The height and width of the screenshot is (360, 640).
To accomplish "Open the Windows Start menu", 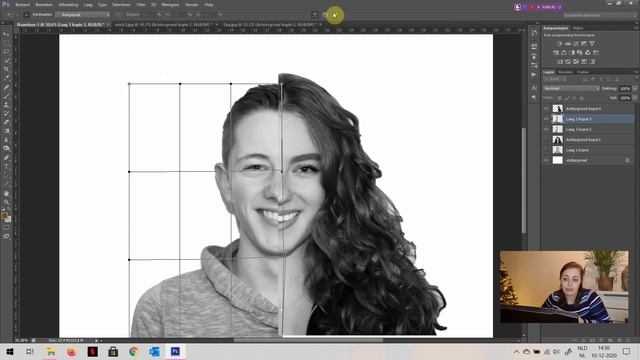I will pyautogui.click(x=10, y=351).
